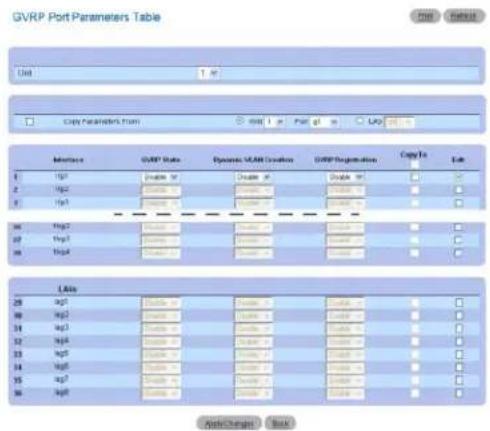
Task: Click the GVRP Port Parameters Table title
Action: coord(87,17)
